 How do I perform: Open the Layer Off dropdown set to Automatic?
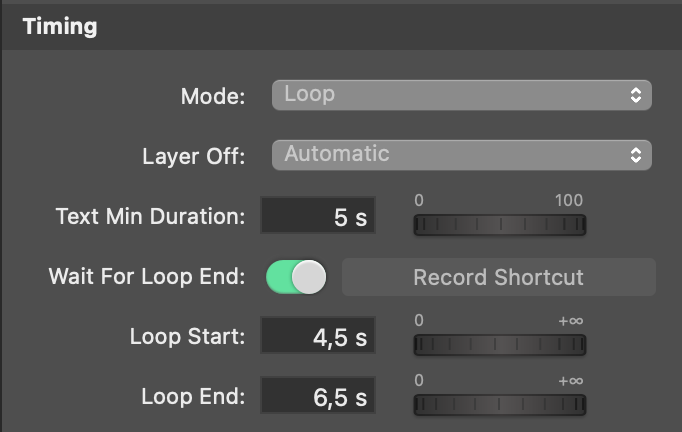pyautogui.click(x=461, y=155)
